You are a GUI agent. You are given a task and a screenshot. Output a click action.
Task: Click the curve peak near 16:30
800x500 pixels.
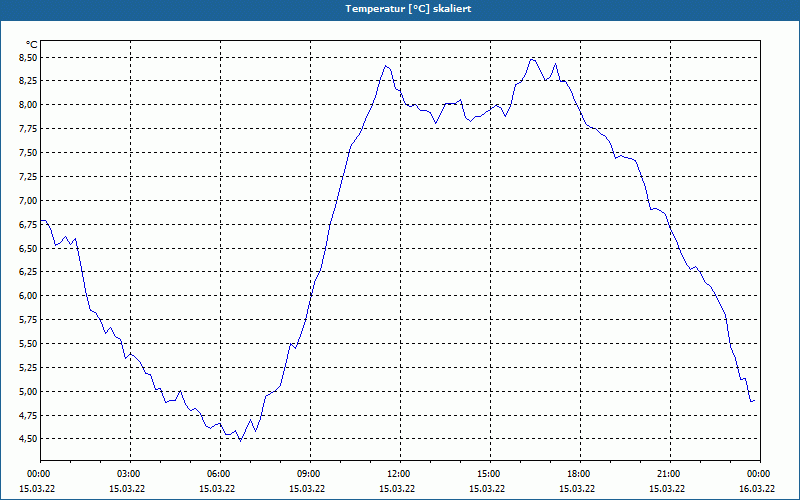coord(532,59)
